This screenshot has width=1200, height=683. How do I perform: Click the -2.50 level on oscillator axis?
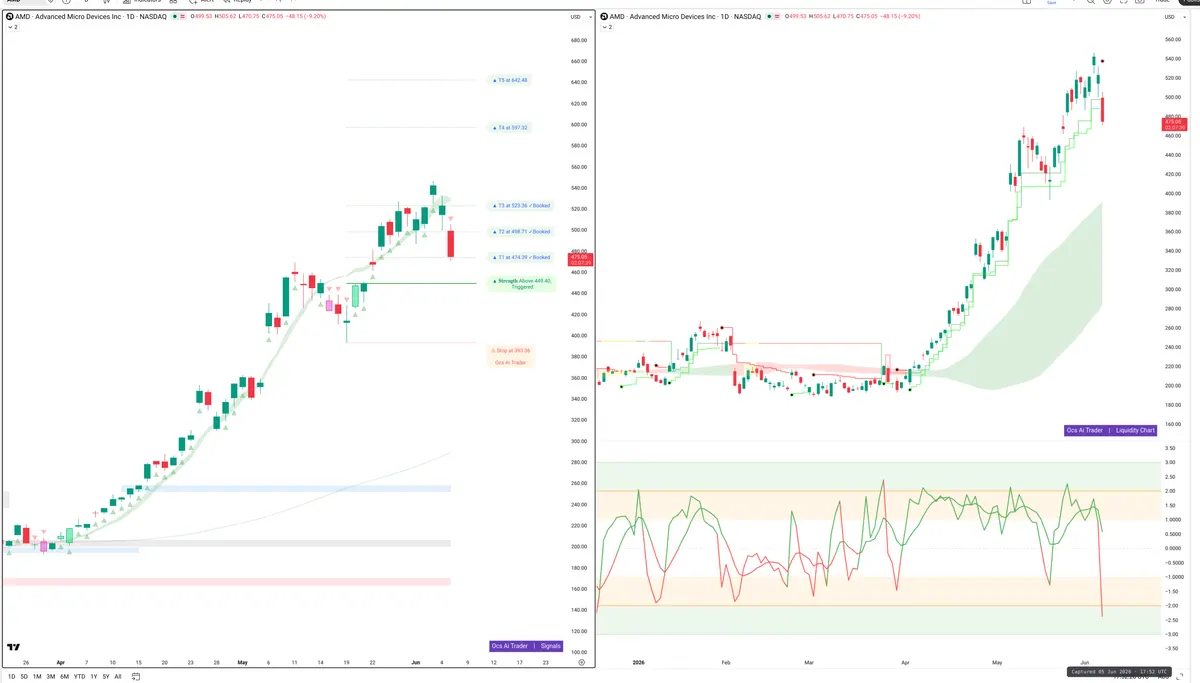click(x=1170, y=620)
